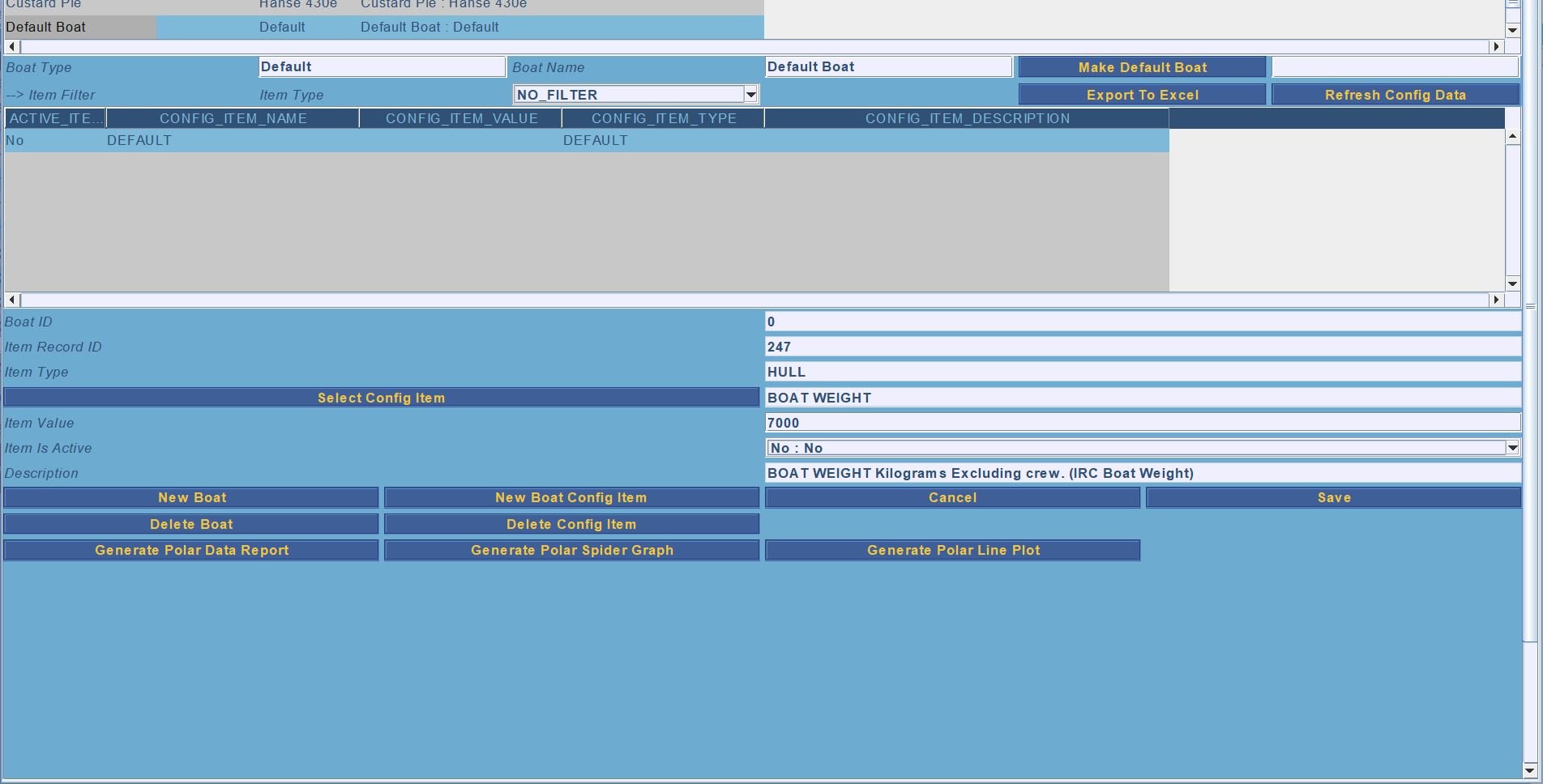
Task: Expand the Item Is Active dropdown
Action: [1511, 448]
